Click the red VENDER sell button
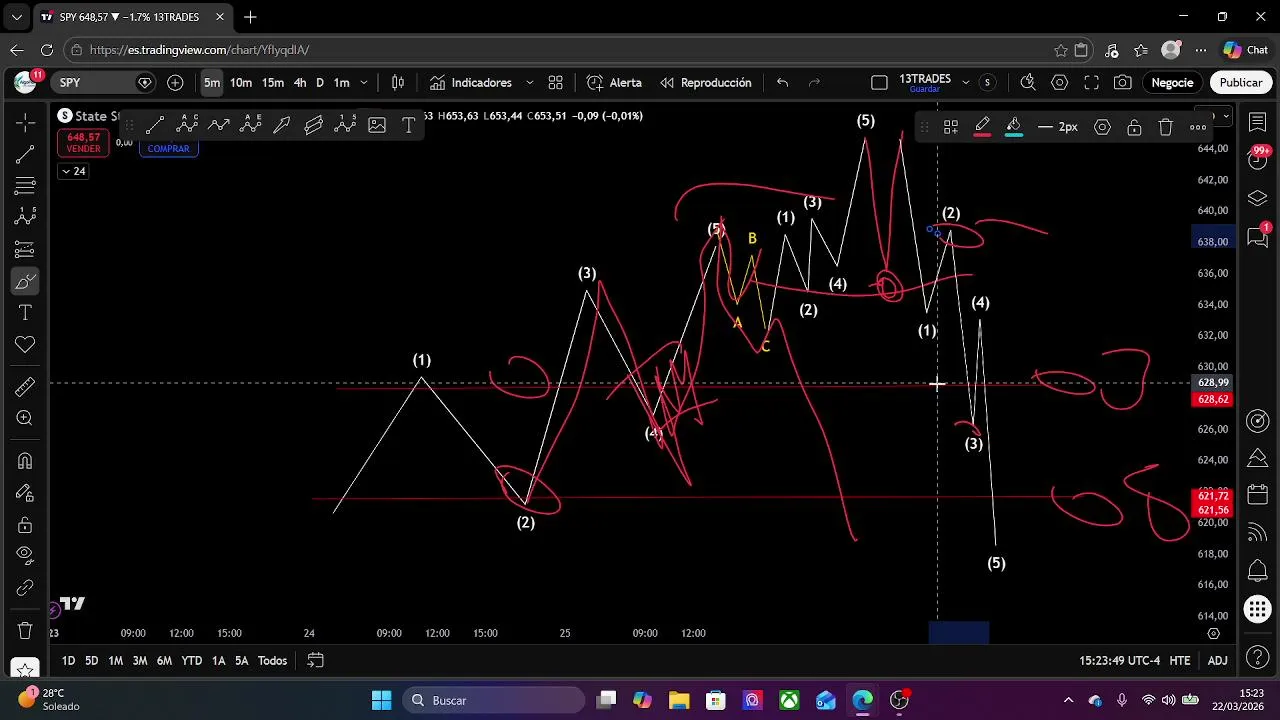Viewport: 1280px width, 720px height. [x=84, y=143]
